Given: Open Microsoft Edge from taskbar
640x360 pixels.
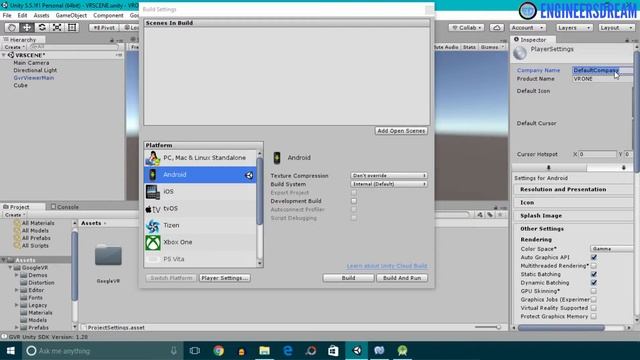Looking at the screenshot, I should (288, 351).
